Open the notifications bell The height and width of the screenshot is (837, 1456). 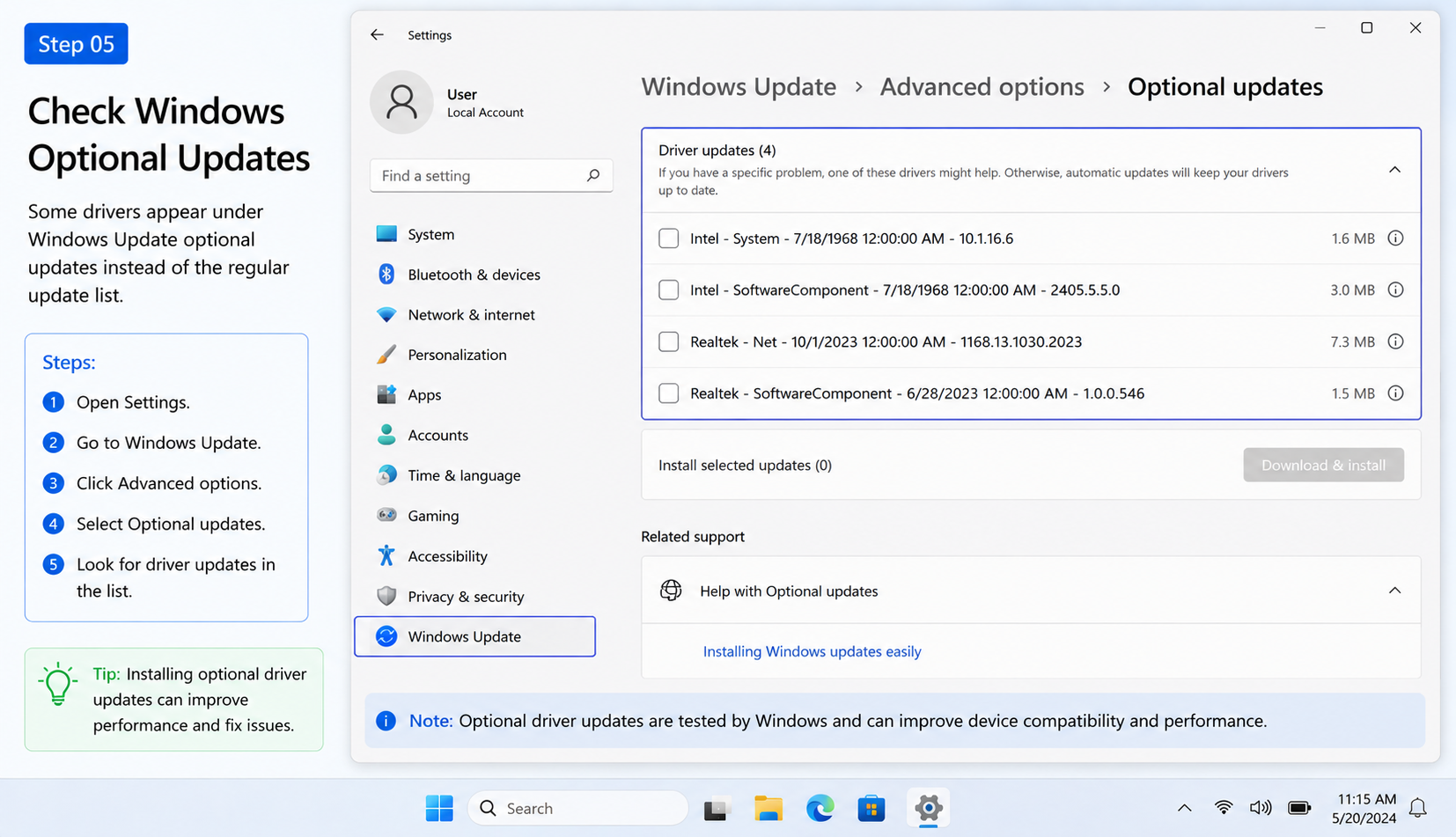pyautogui.click(x=1417, y=808)
